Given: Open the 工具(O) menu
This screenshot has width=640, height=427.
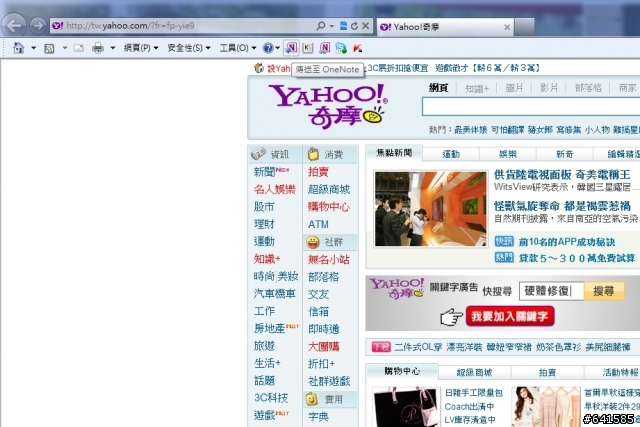Looking at the screenshot, I should pyautogui.click(x=238, y=48).
